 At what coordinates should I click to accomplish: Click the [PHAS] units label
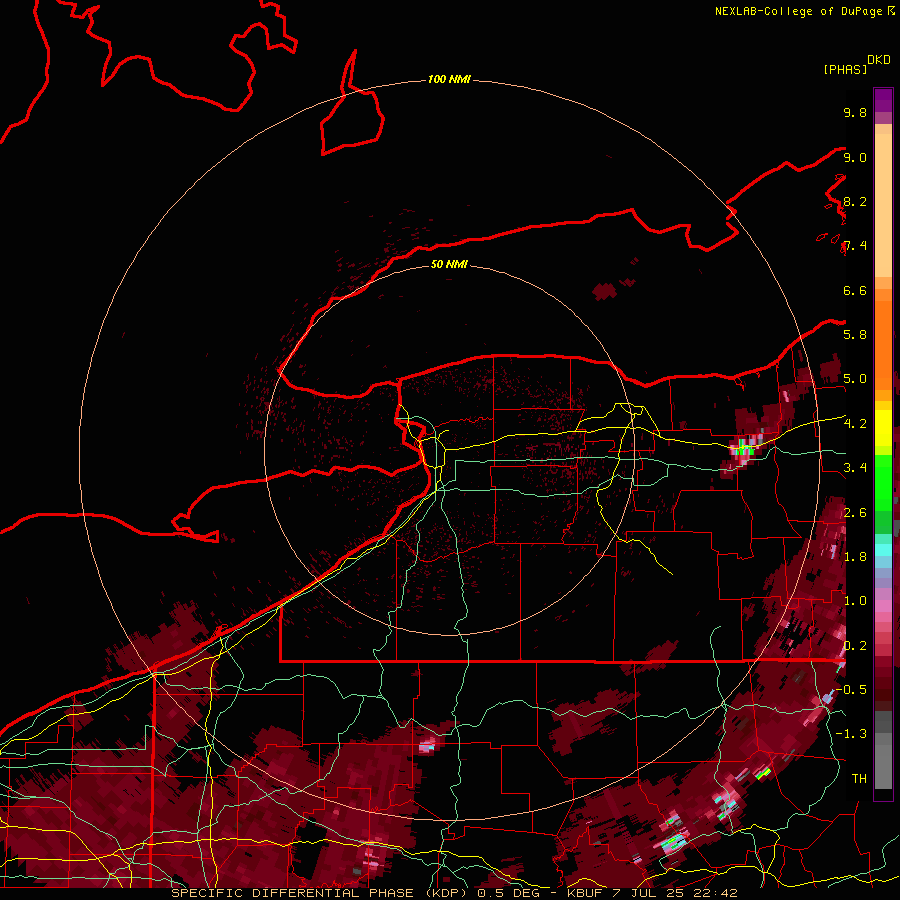point(845,69)
